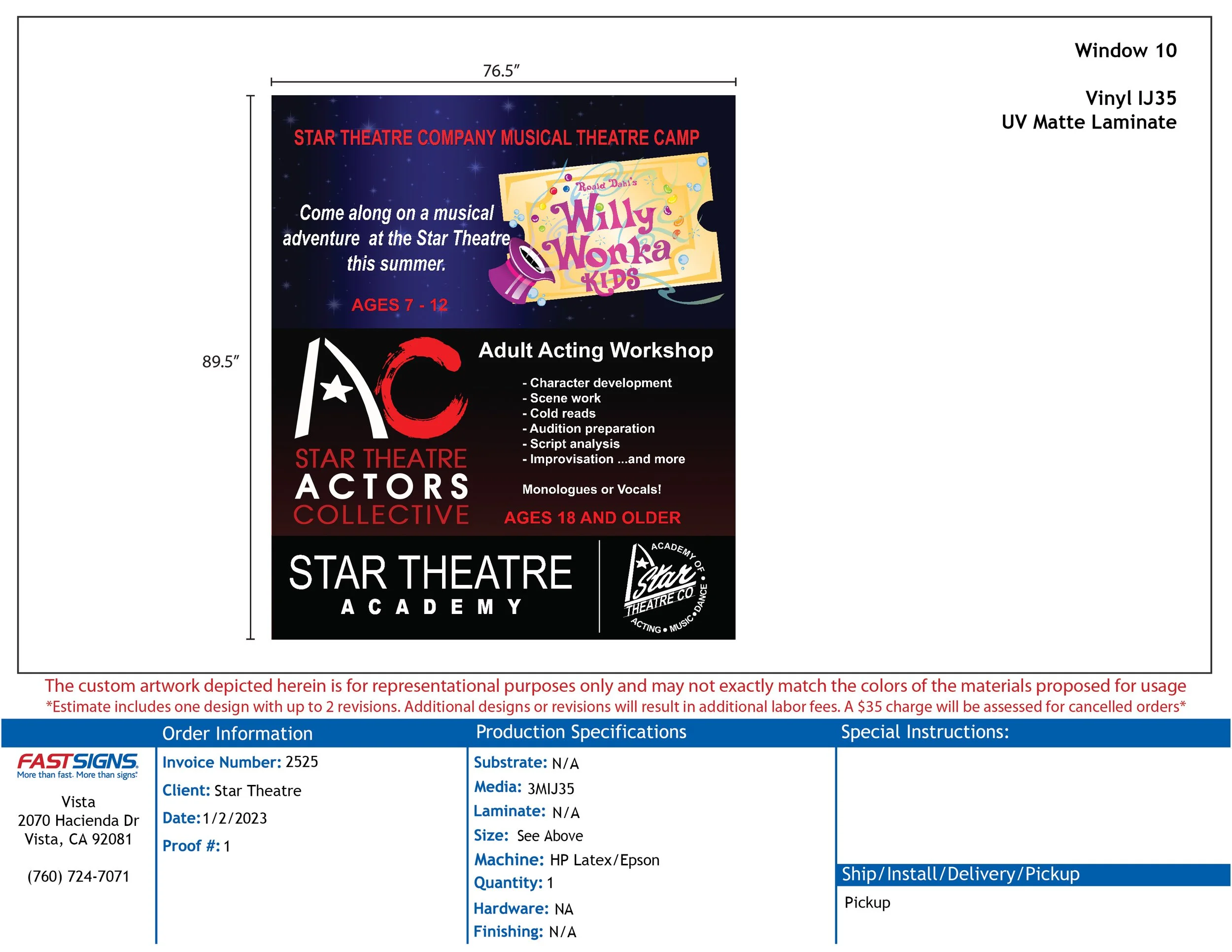Click the Media 3MIJ35 value
This screenshot has width=1232, height=952.
(550, 788)
